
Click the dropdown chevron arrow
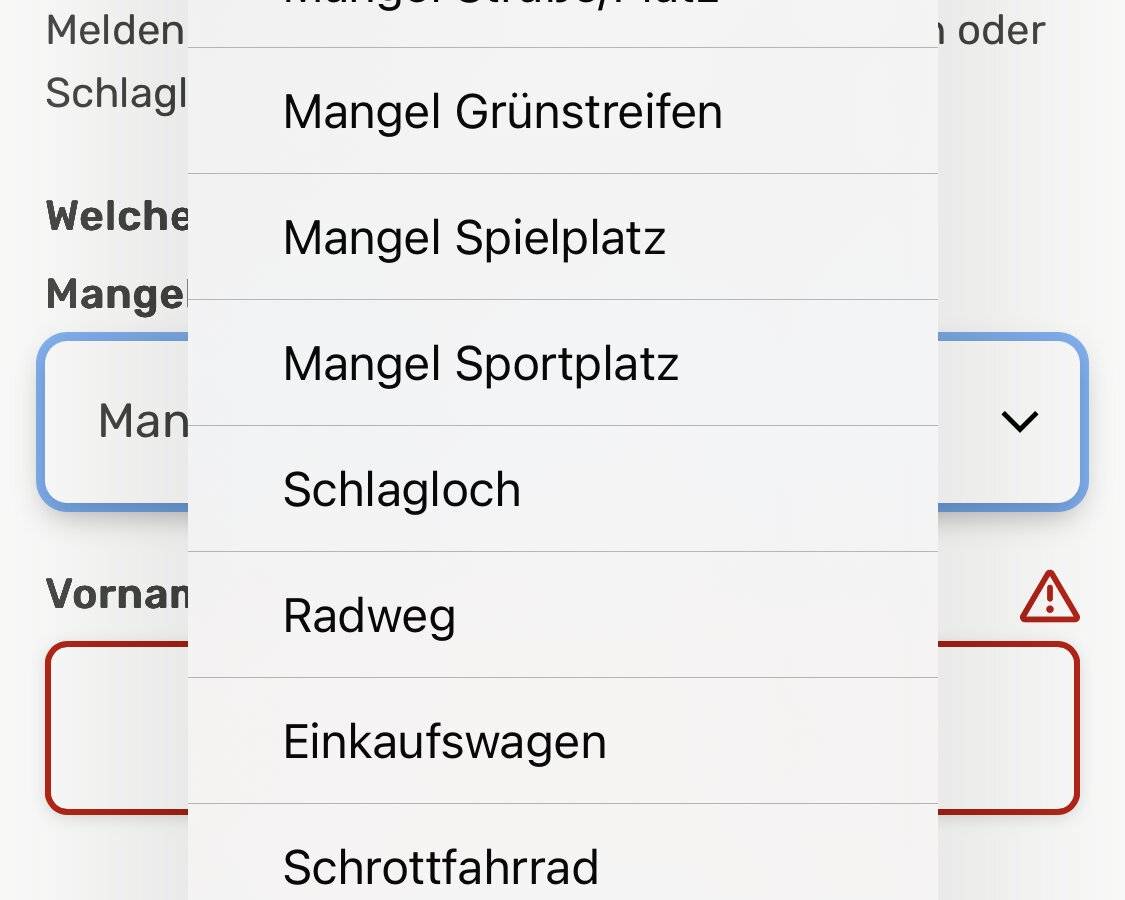pyautogui.click(x=1019, y=421)
